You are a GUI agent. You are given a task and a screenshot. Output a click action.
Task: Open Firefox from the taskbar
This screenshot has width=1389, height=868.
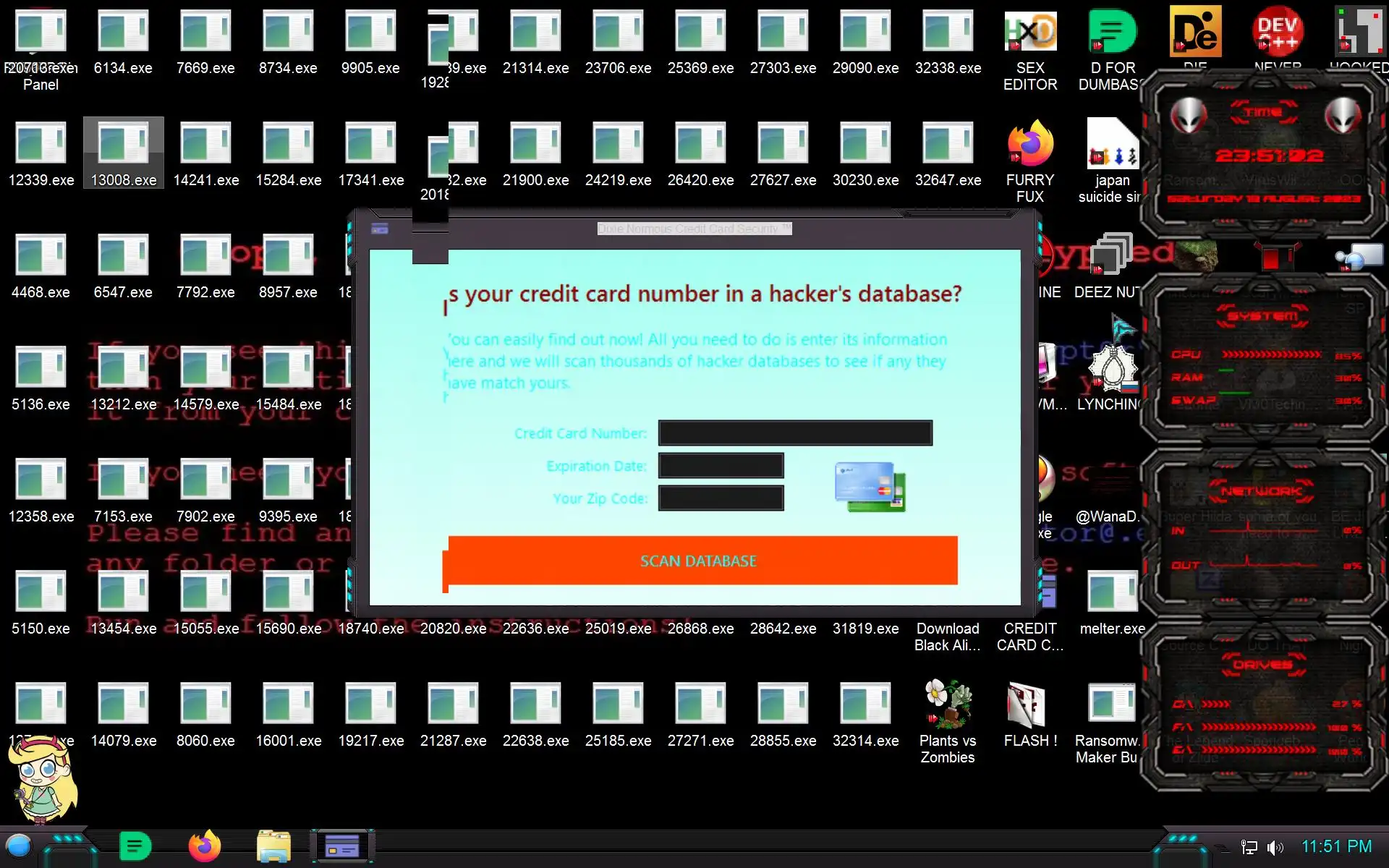point(204,846)
